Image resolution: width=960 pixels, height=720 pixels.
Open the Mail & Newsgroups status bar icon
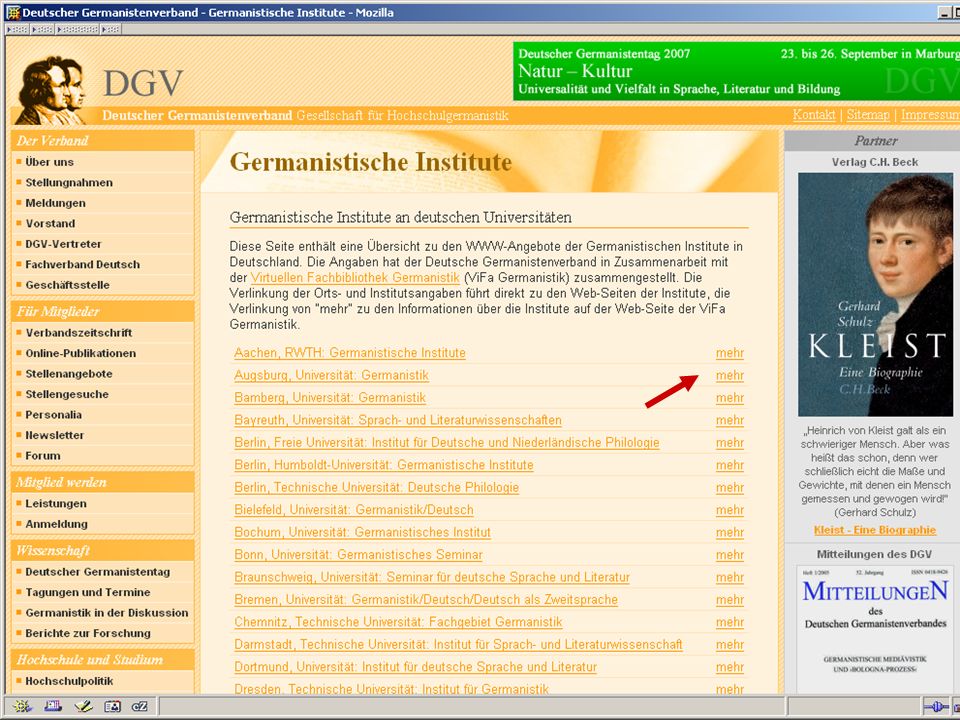coord(53,706)
